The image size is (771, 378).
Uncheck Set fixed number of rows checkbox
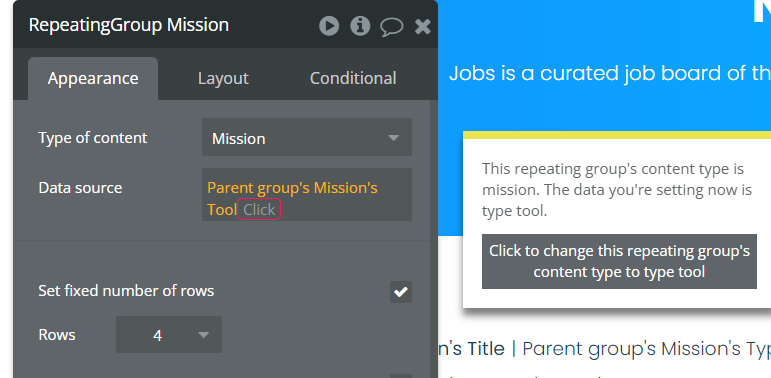tap(401, 292)
